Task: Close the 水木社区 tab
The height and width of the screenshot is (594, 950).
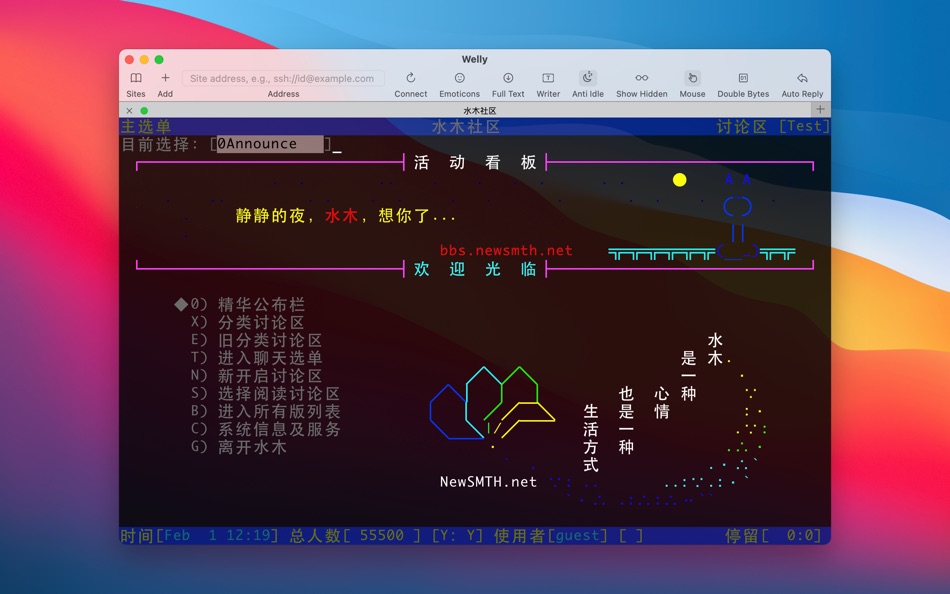Action: coord(129,110)
